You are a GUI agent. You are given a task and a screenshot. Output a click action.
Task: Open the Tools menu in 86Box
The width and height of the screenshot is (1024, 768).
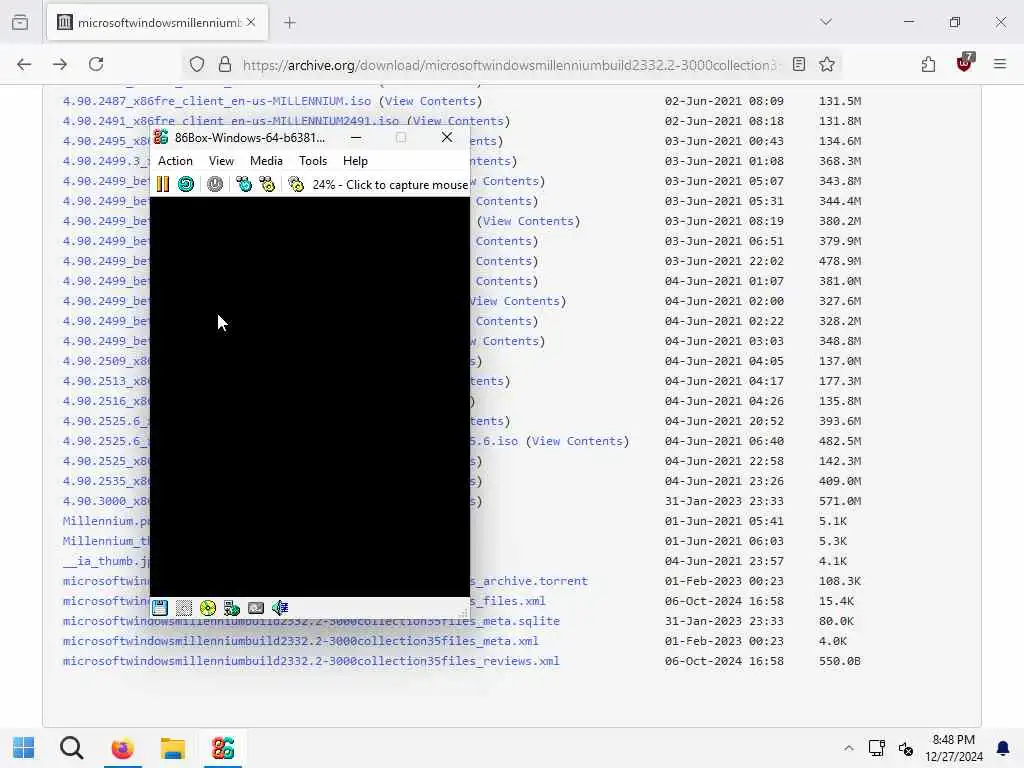tap(313, 161)
